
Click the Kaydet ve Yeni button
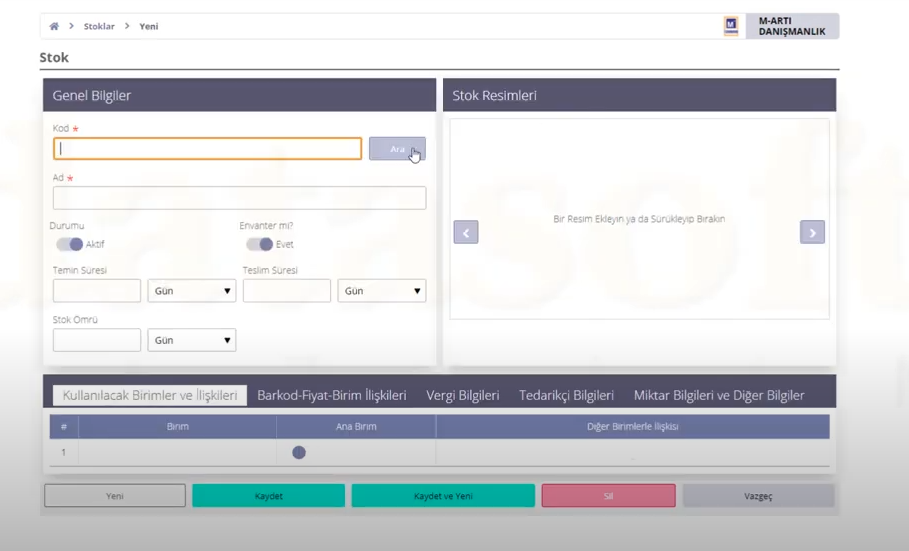[x=443, y=496]
